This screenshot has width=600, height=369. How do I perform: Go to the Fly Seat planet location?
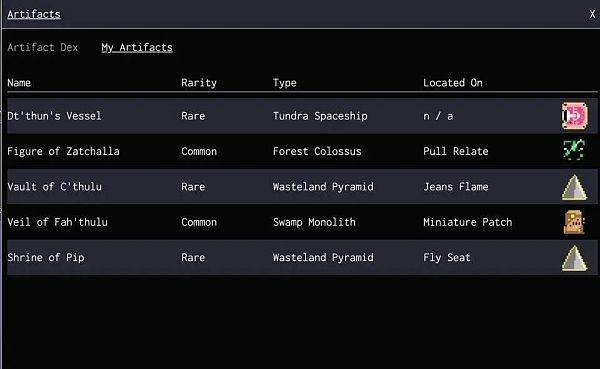447,257
